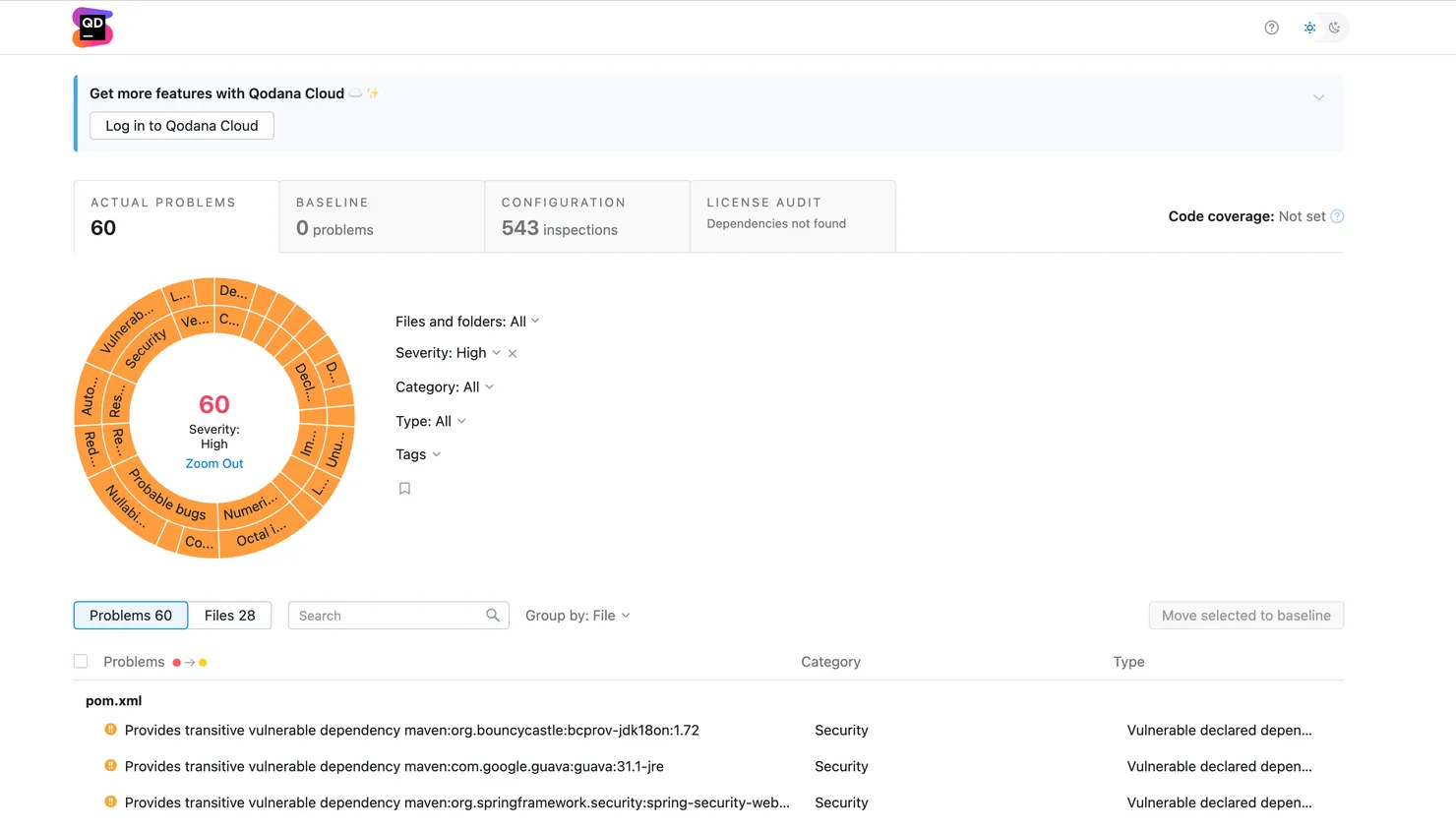Open the Files and folders filter dropdown
This screenshot has height=830, width=1456.
(x=467, y=322)
